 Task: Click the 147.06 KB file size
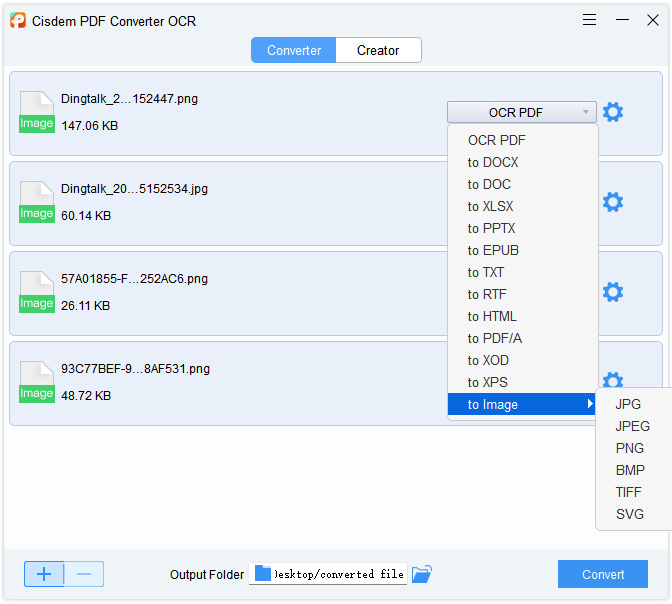(90, 126)
